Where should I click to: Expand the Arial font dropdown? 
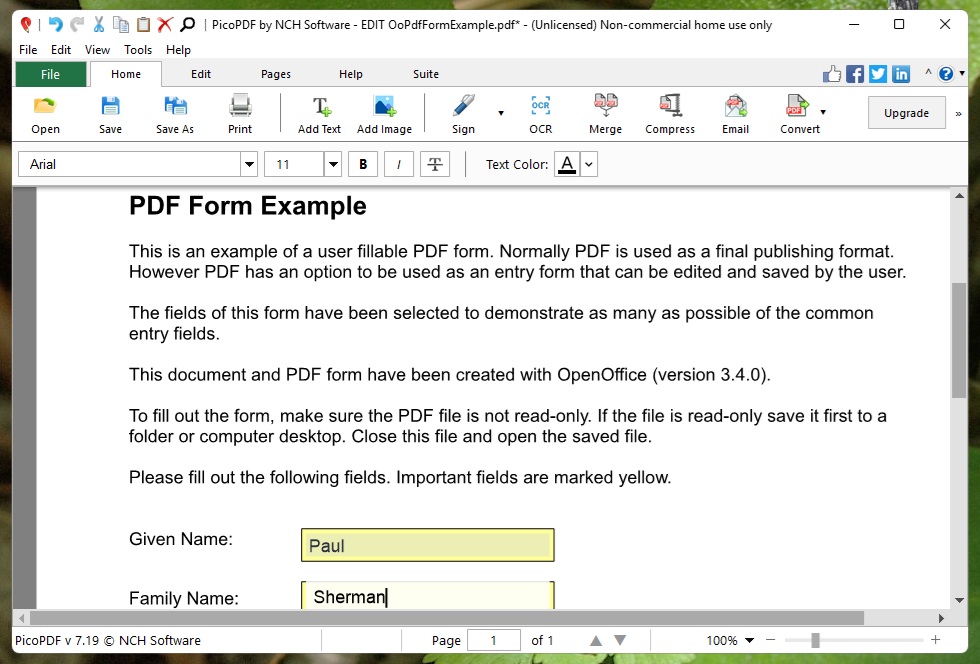point(249,165)
